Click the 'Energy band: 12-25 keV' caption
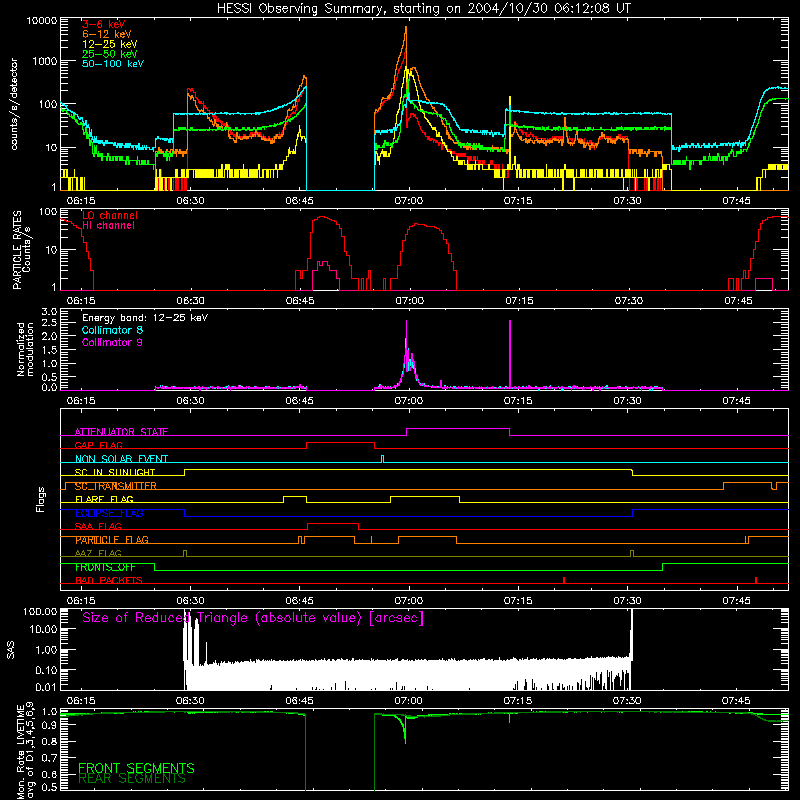The image size is (800, 800). click(x=145, y=318)
